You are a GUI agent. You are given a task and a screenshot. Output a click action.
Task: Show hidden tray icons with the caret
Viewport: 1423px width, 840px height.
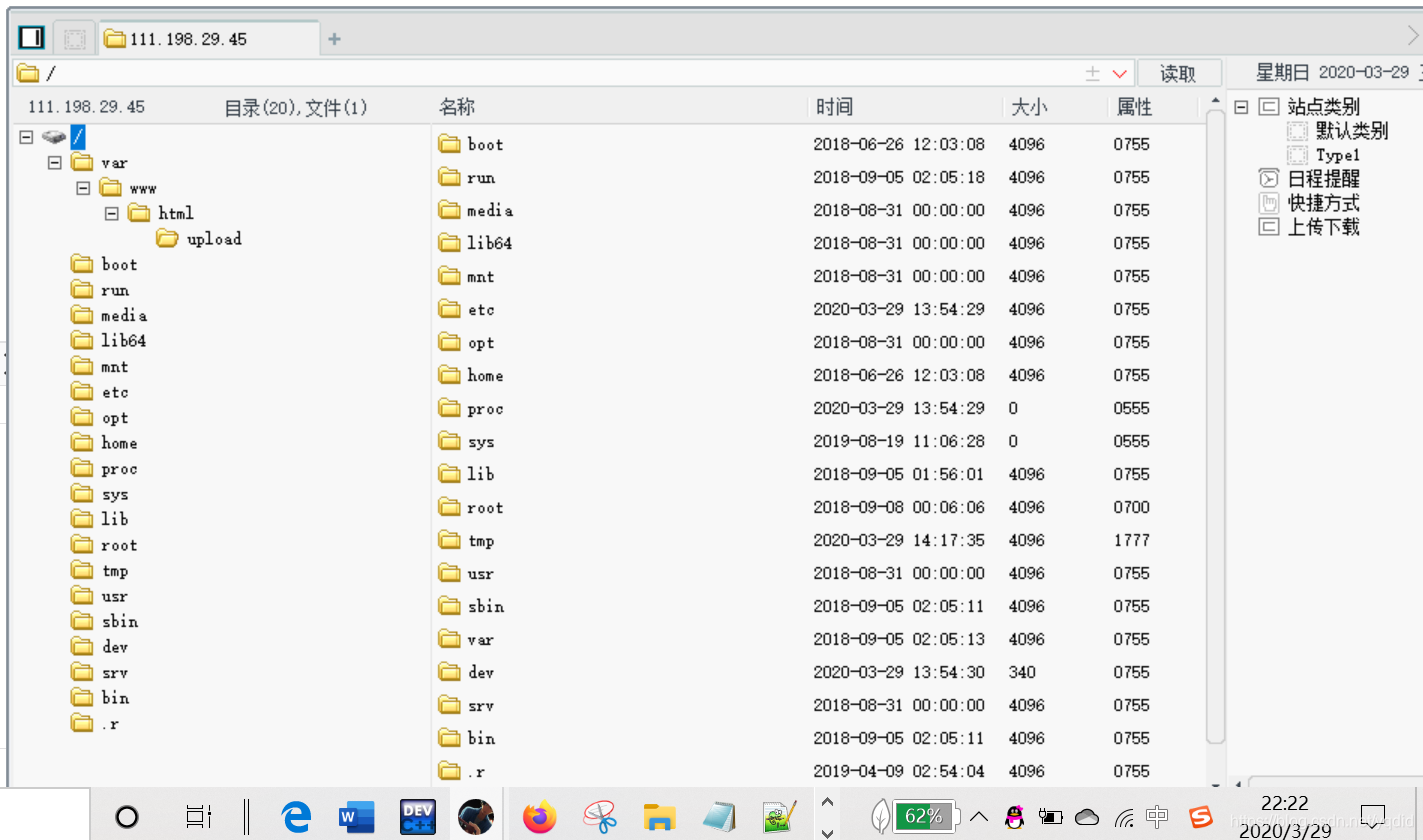tap(978, 817)
